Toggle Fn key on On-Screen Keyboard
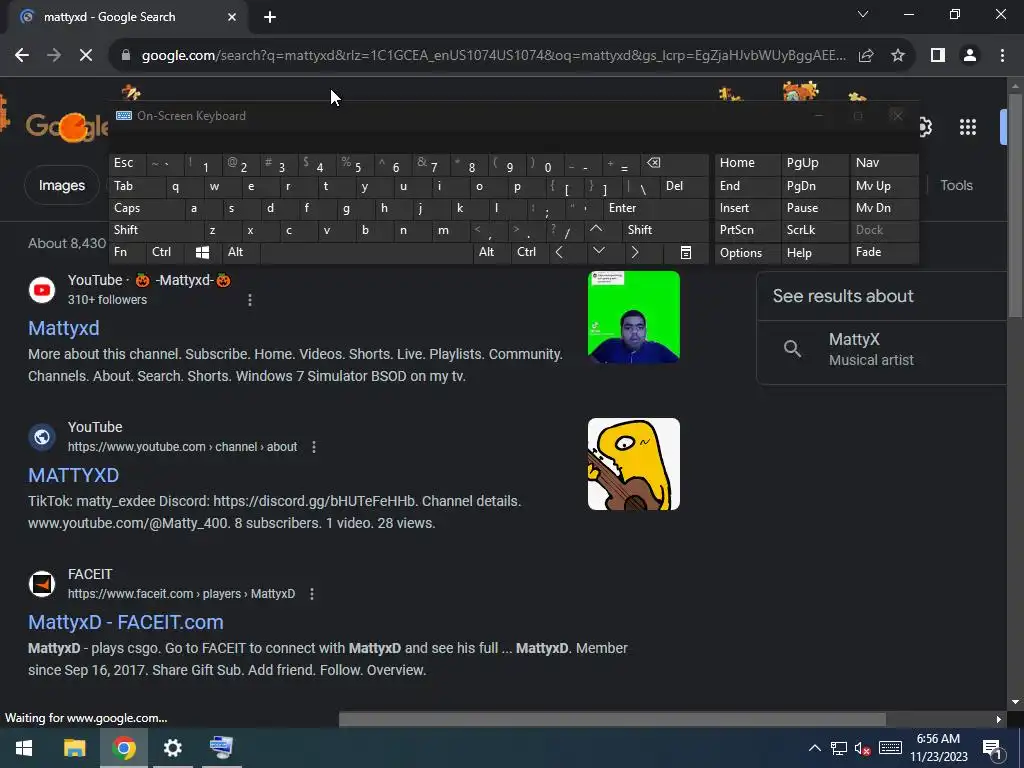 pos(128,252)
